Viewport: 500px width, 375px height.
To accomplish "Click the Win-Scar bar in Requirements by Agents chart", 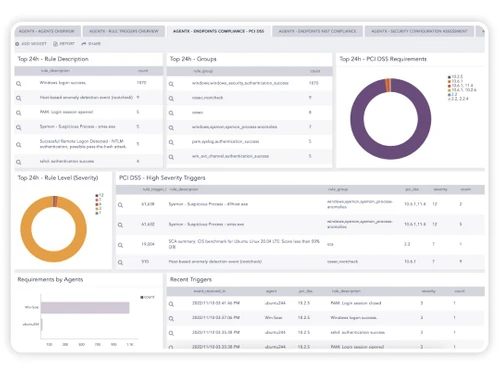I will click(85, 308).
